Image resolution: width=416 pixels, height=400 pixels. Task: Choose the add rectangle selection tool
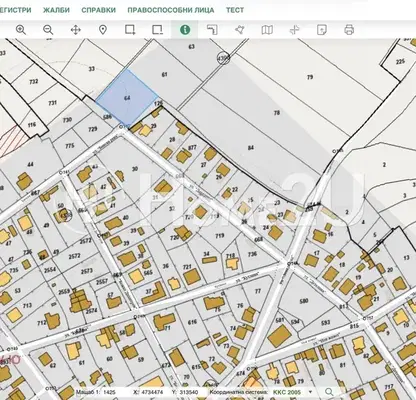tap(130, 30)
